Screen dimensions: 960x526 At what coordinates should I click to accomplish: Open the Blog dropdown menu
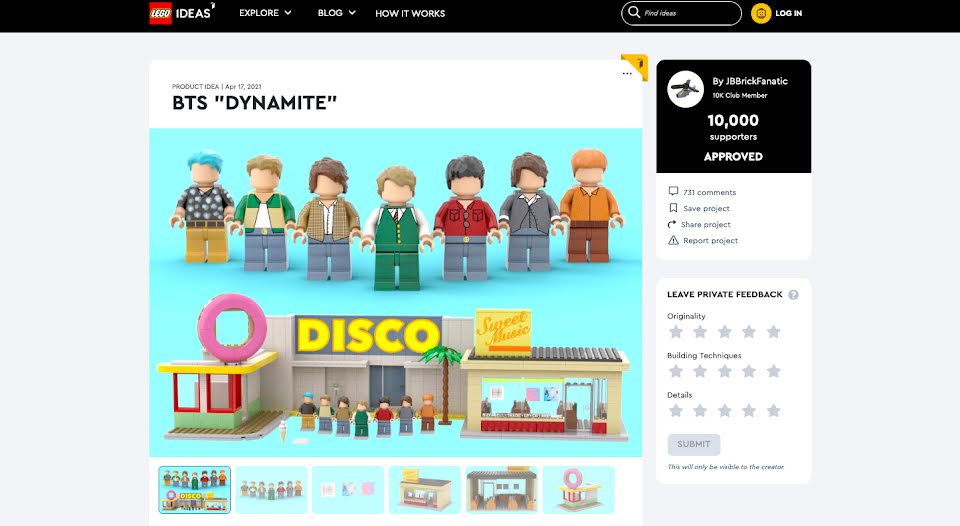tap(336, 13)
